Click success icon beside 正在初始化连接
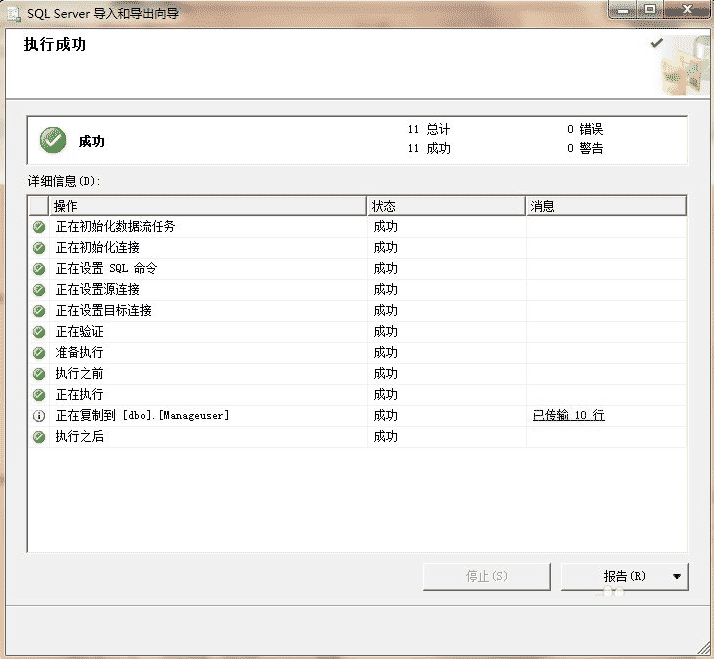 pos(39,248)
